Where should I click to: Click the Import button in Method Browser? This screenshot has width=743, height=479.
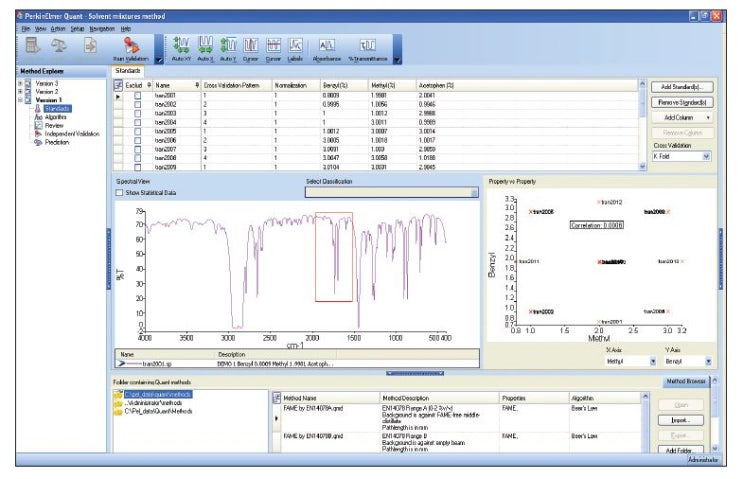point(680,420)
